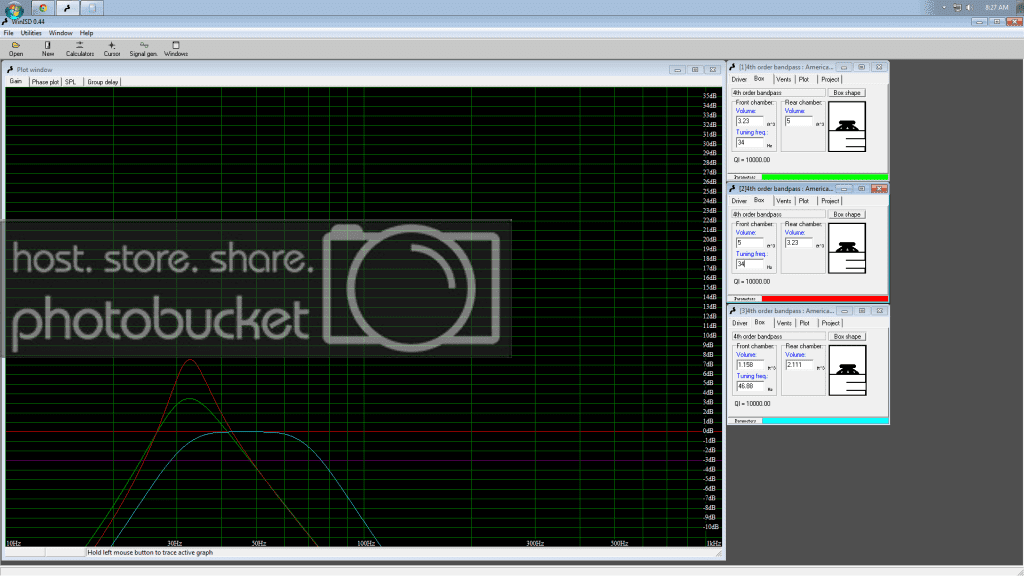Screen dimensions: 1024x576
Task: Click the 8:27 AM system clock
Action: click(x=997, y=7)
